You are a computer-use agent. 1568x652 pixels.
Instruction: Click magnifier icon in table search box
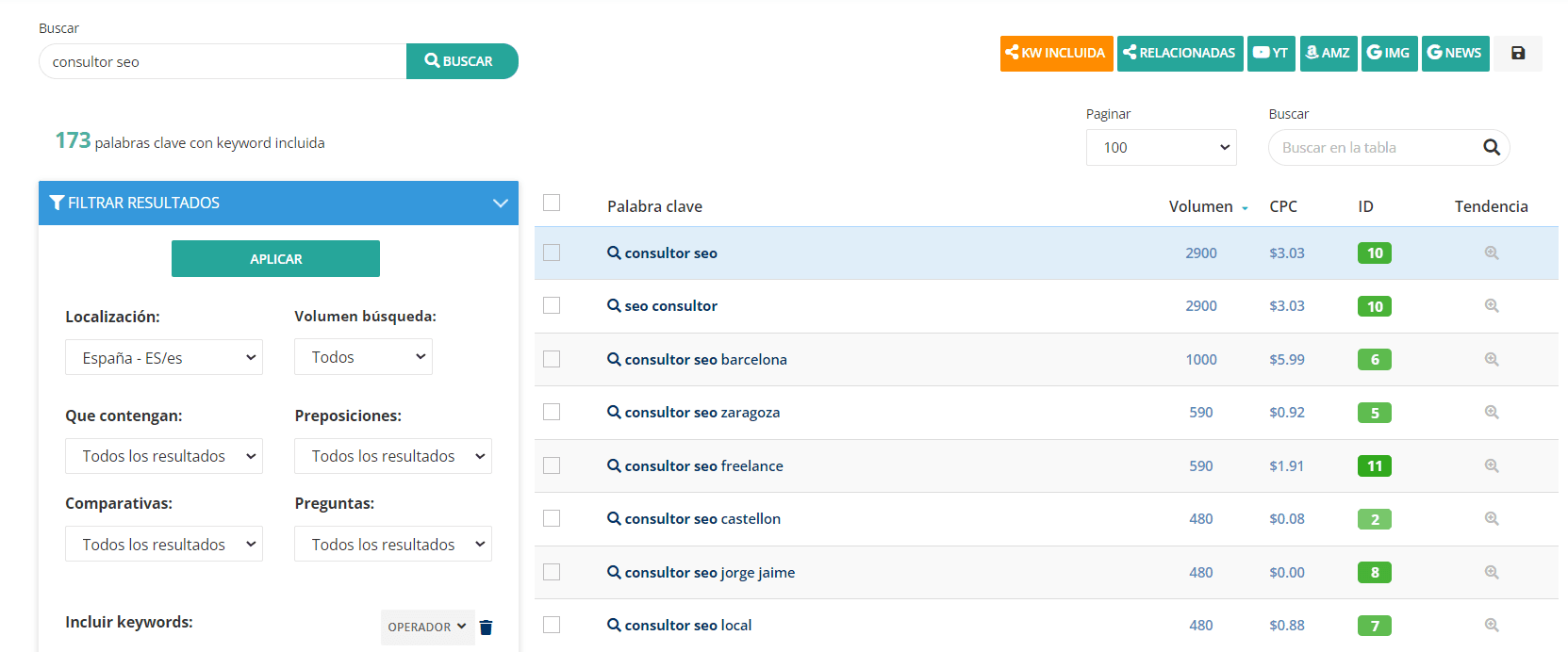pyautogui.click(x=1491, y=147)
